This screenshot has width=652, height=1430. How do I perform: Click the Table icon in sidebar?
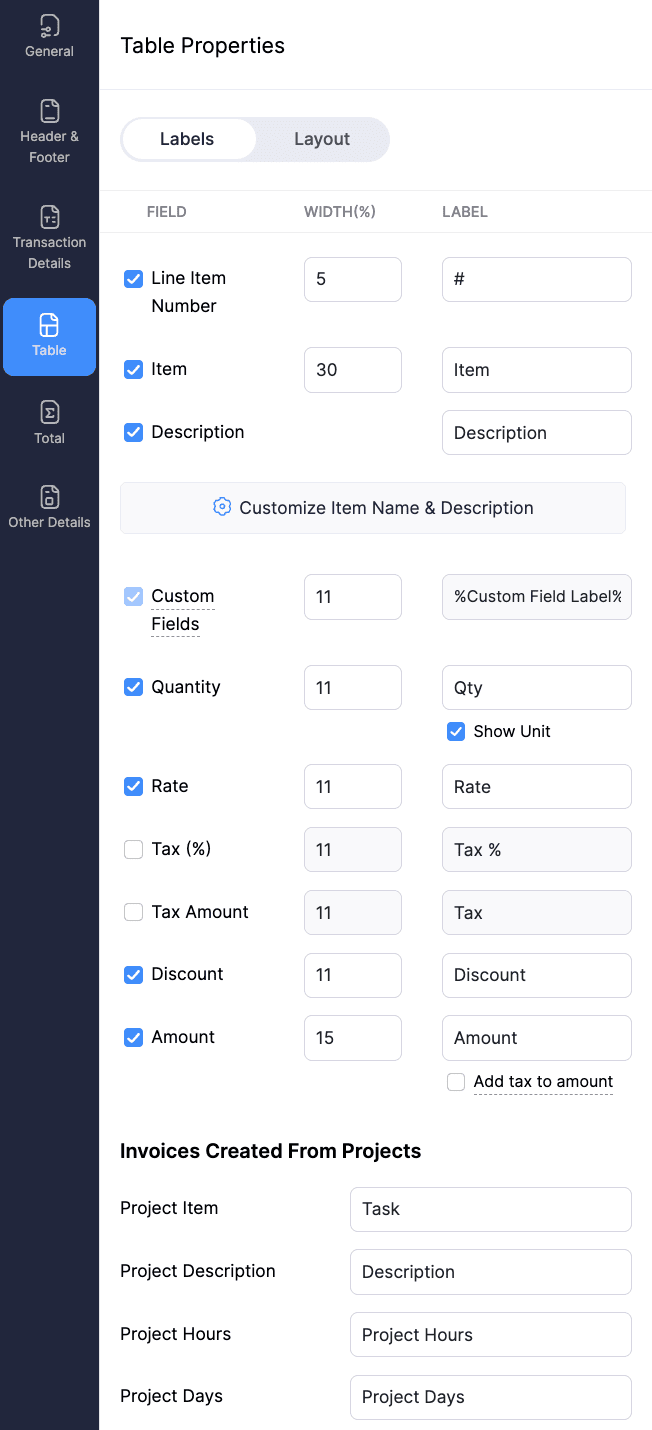point(49,325)
